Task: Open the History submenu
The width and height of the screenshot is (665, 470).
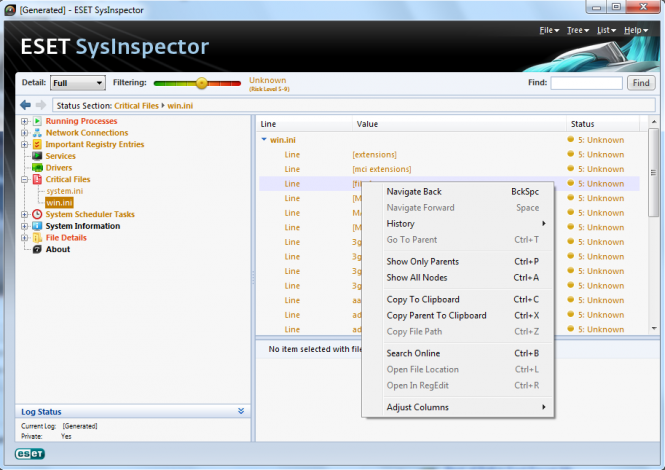Action: (458, 224)
